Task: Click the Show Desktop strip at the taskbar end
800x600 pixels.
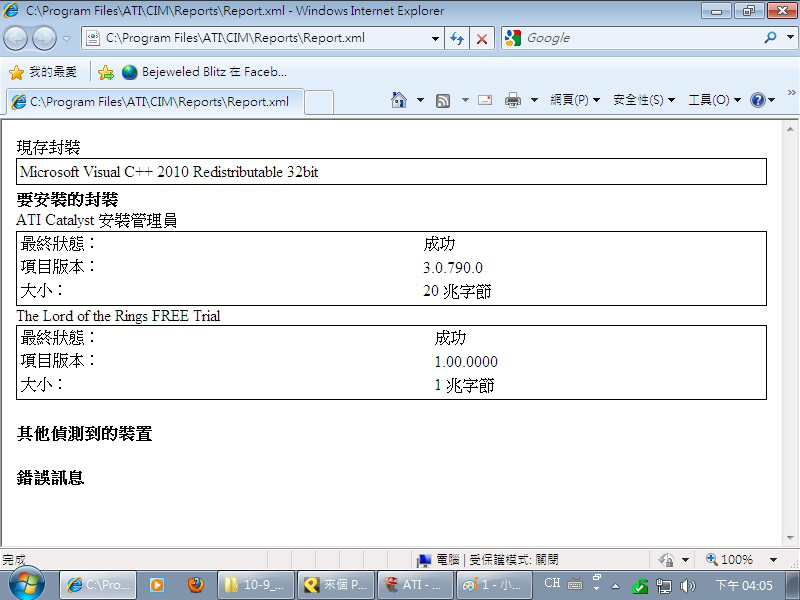Action: (x=793, y=585)
